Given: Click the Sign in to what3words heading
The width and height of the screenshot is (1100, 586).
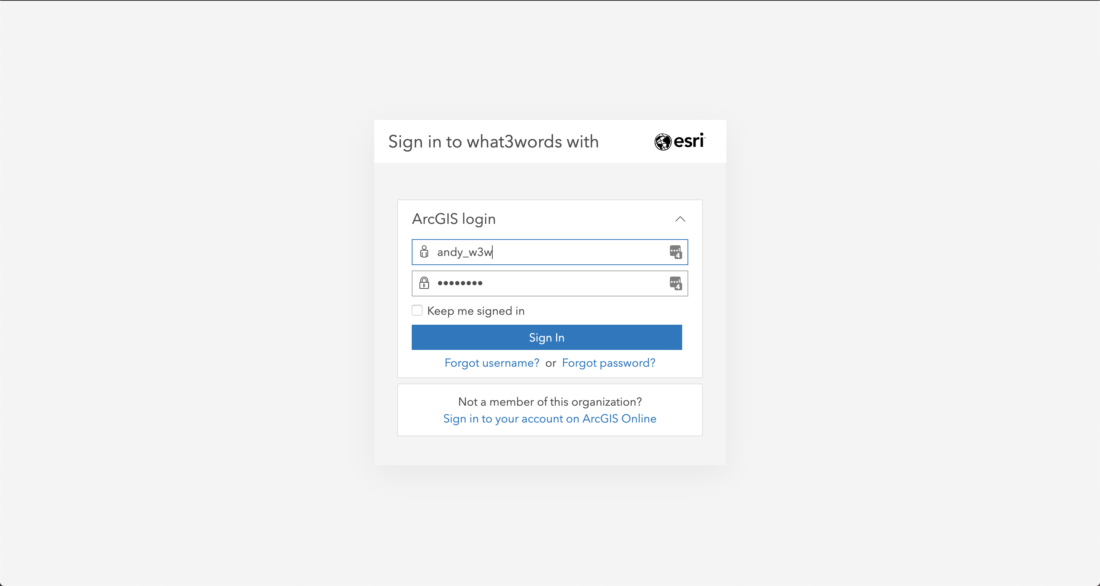Looking at the screenshot, I should 493,142.
